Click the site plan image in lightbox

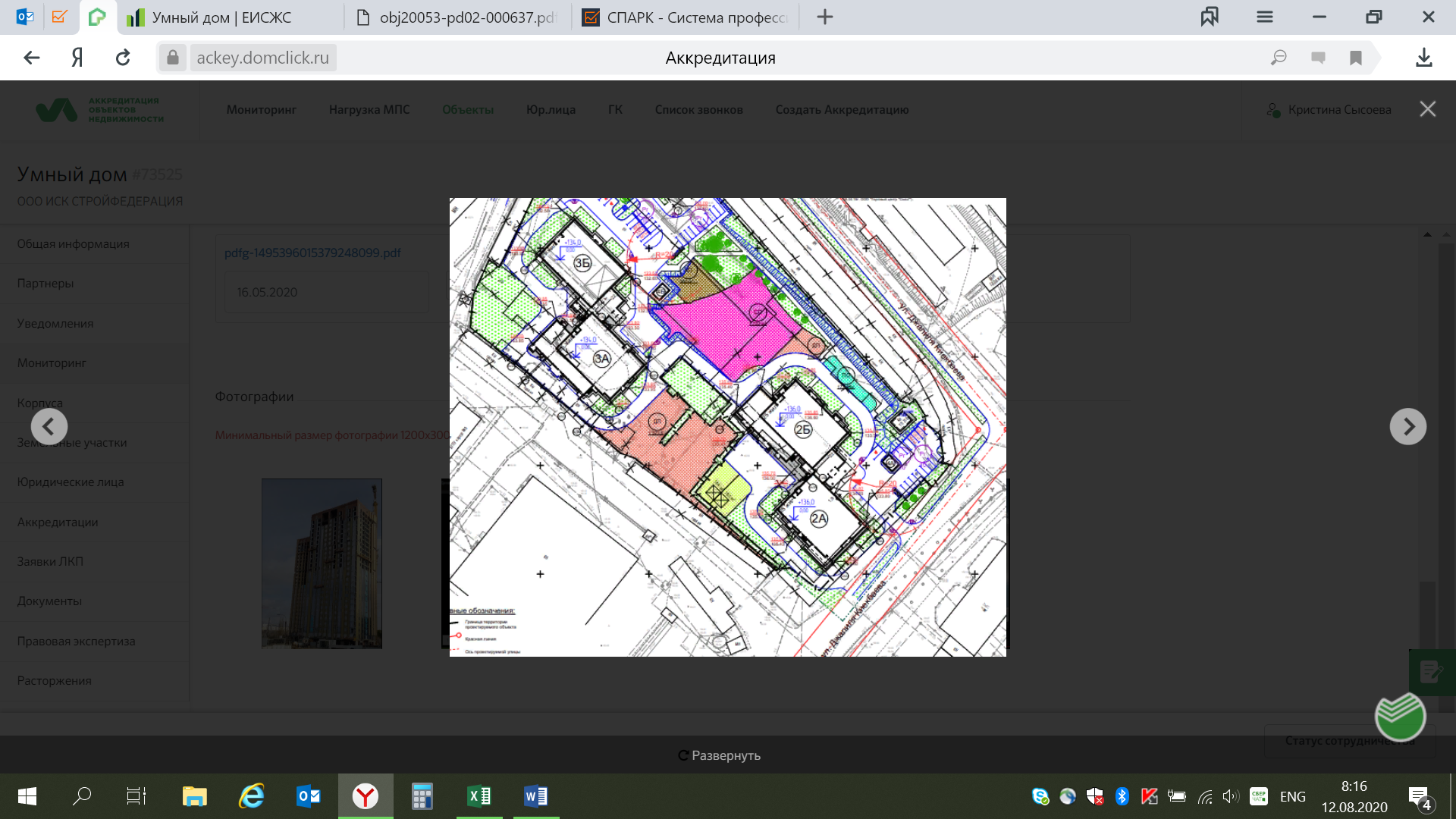pyautogui.click(x=728, y=427)
